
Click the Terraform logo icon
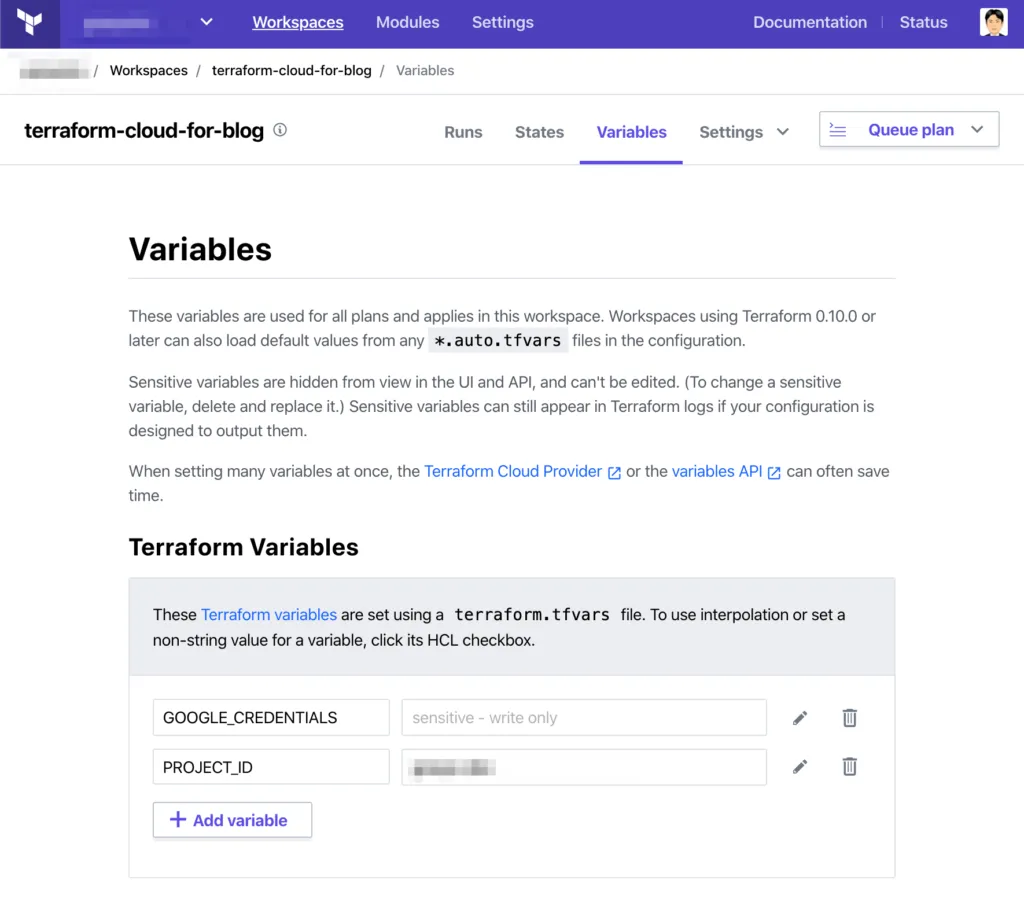(29, 23)
